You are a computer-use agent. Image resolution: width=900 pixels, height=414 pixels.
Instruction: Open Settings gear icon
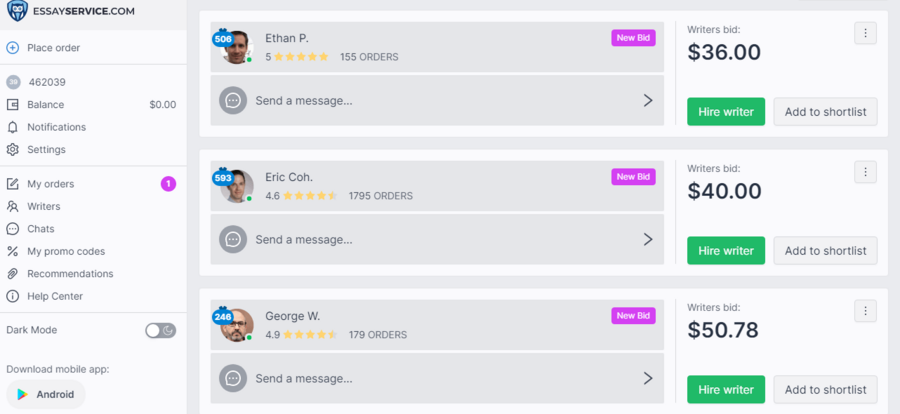click(x=13, y=149)
